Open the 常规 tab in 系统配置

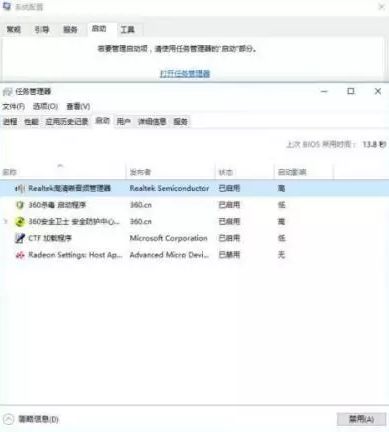(14, 30)
